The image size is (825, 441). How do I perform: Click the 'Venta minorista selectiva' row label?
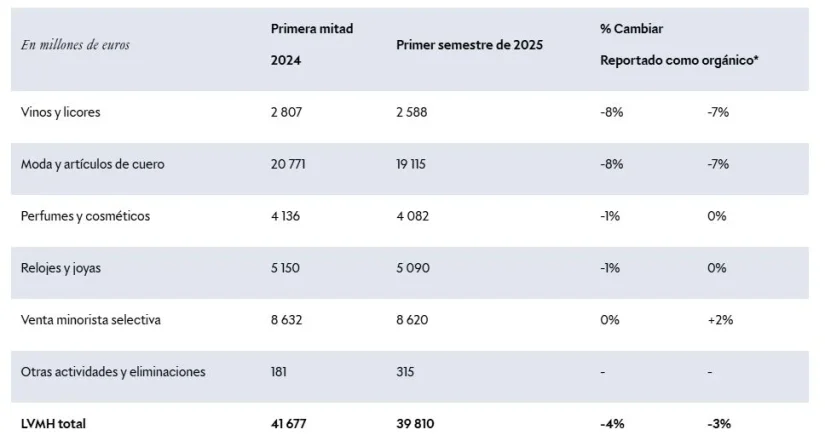[x=91, y=320]
